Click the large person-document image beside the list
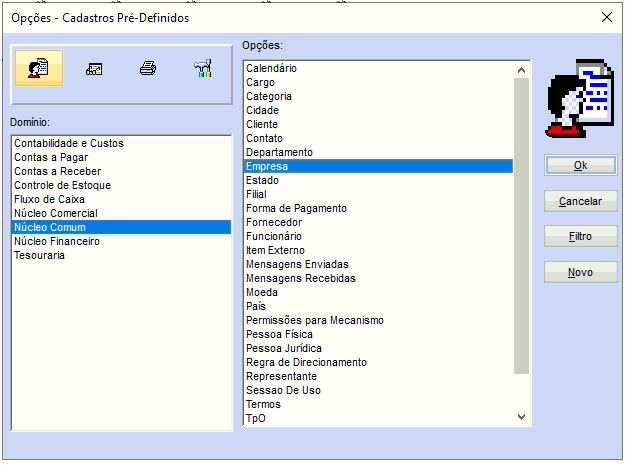The width and height of the screenshot is (626, 465). [580, 99]
